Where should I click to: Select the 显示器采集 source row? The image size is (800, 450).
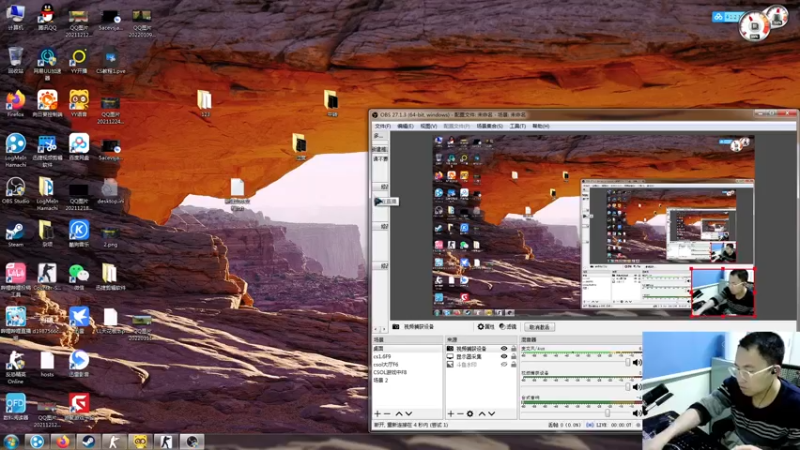click(481, 357)
